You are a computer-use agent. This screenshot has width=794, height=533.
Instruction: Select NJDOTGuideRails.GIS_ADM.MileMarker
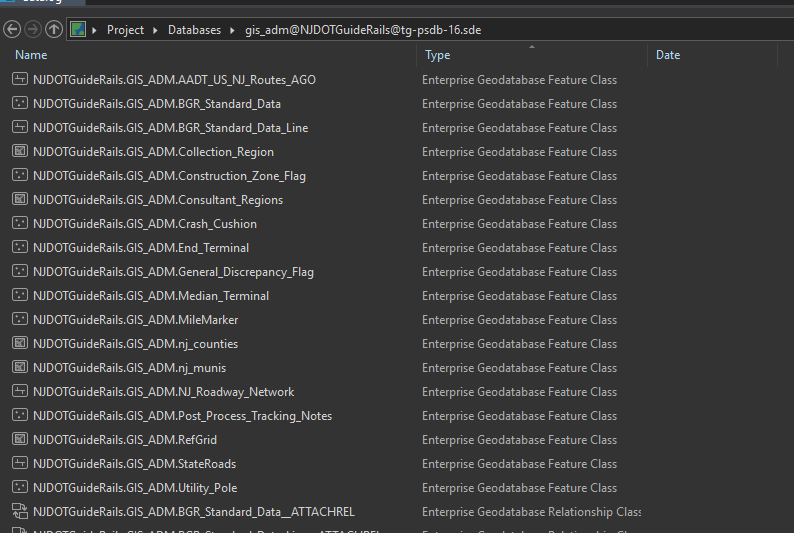135,320
